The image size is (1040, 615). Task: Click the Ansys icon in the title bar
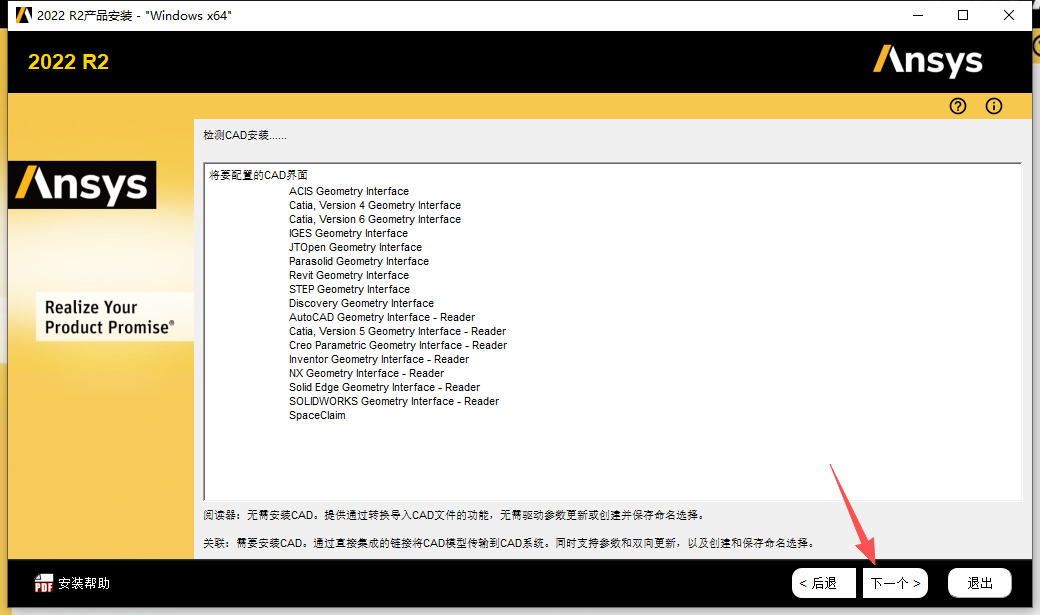(22, 14)
